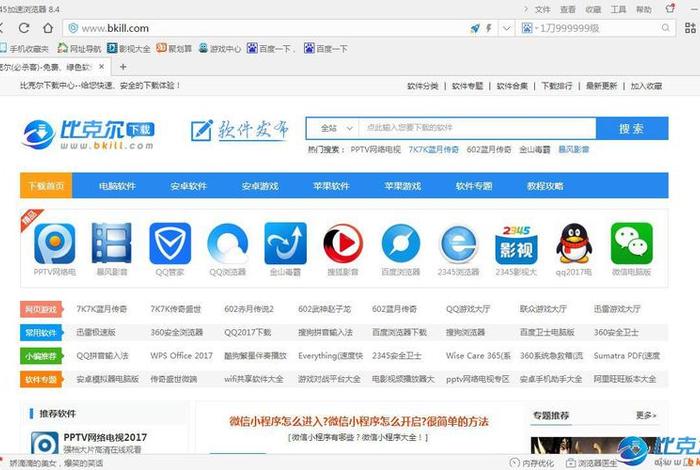Click the 软件发布 pencil banner
Screen dimensions: 700x470
239,131
